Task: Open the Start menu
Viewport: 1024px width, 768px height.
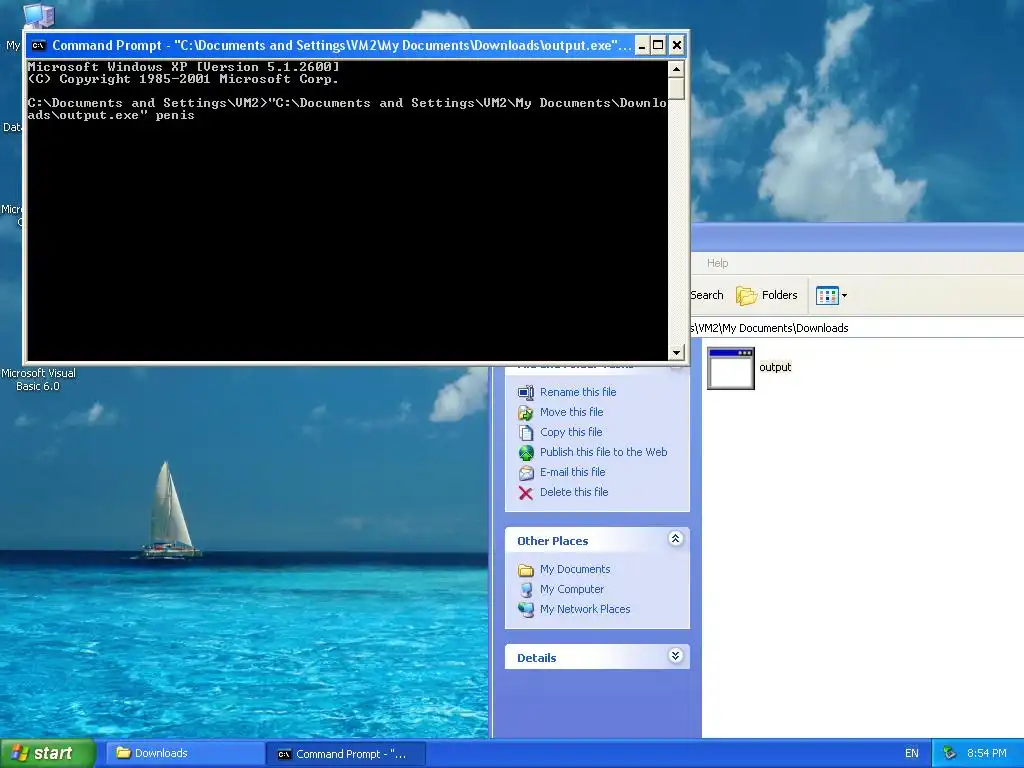Action: pos(47,754)
